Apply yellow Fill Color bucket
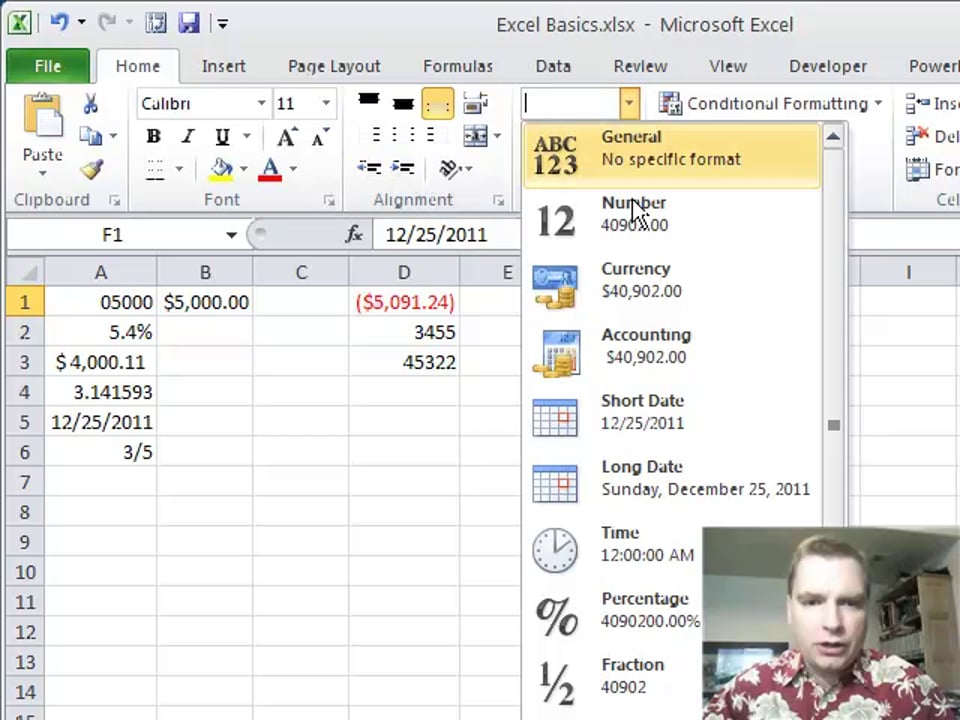 (x=220, y=169)
